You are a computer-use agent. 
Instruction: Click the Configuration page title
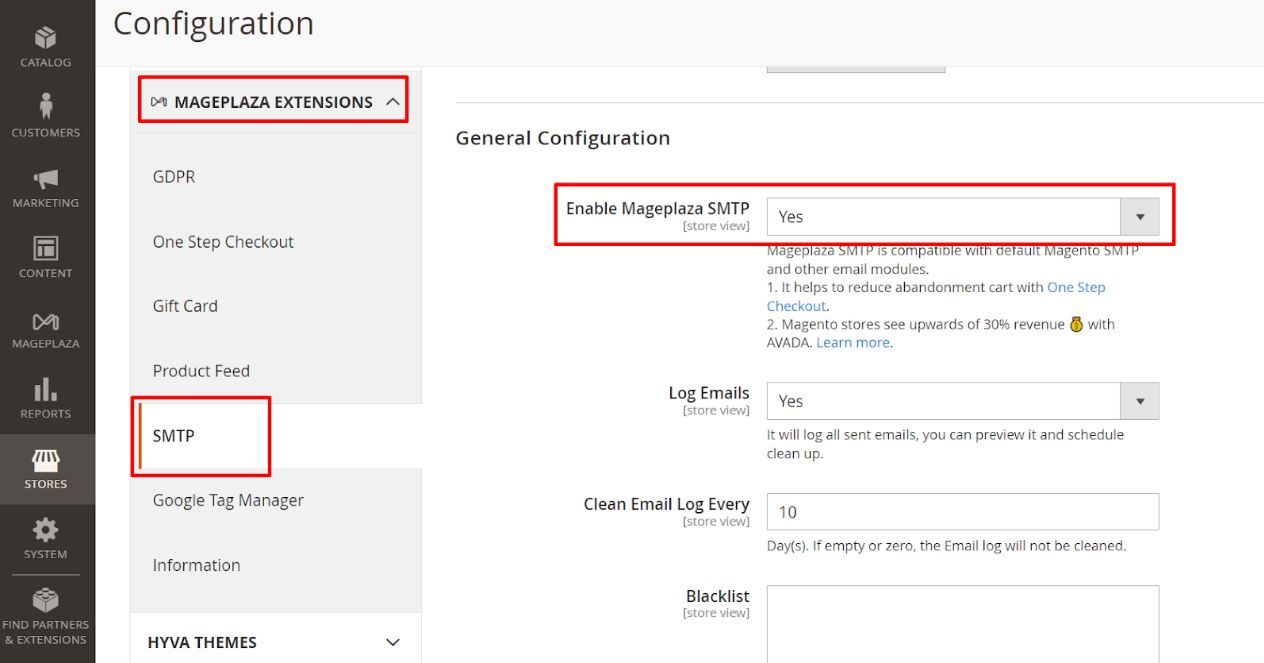point(214,23)
